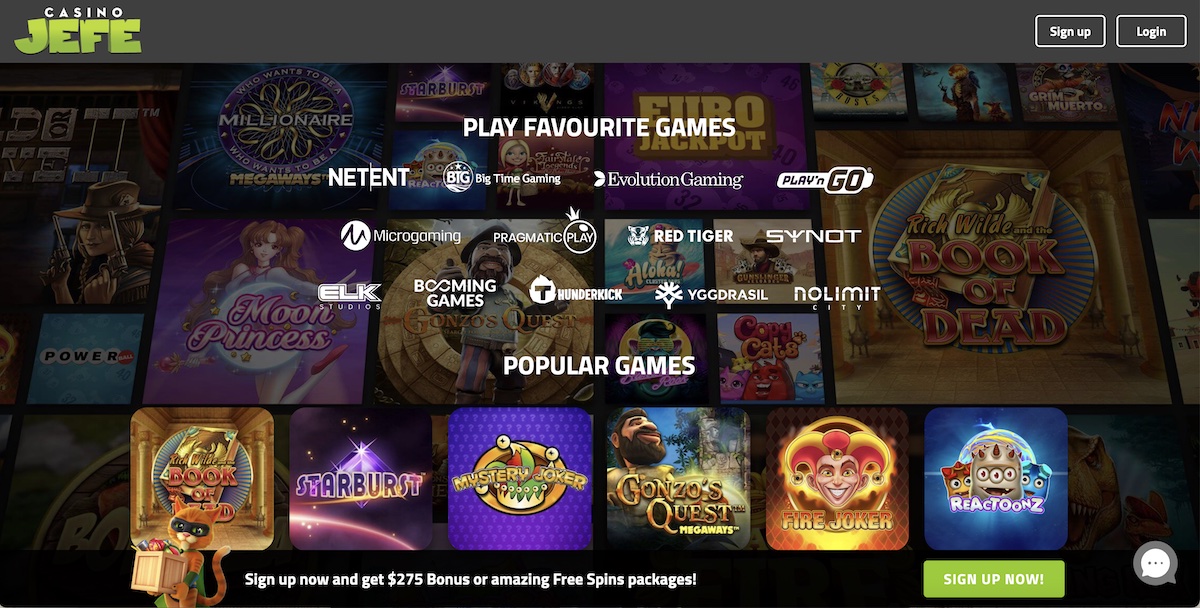Select the Big Time Gaming logo

click(502, 178)
